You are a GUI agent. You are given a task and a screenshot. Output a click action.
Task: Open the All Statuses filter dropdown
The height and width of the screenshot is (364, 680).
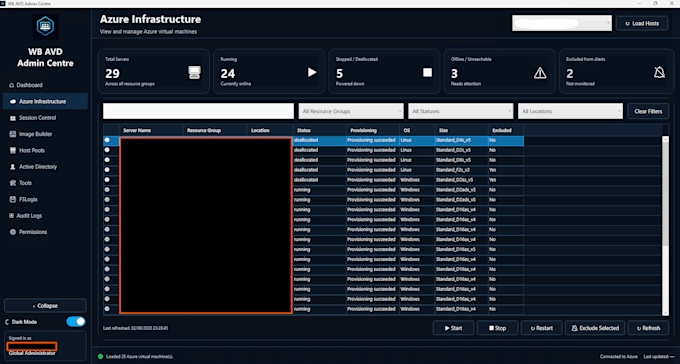[461, 111]
